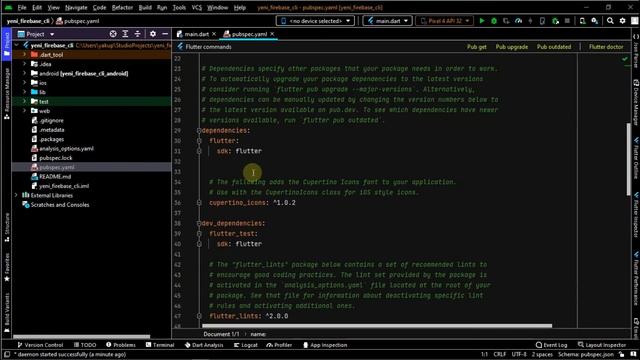
Task: Open main.dart run configuration dropdown
Action: pyautogui.click(x=387, y=21)
